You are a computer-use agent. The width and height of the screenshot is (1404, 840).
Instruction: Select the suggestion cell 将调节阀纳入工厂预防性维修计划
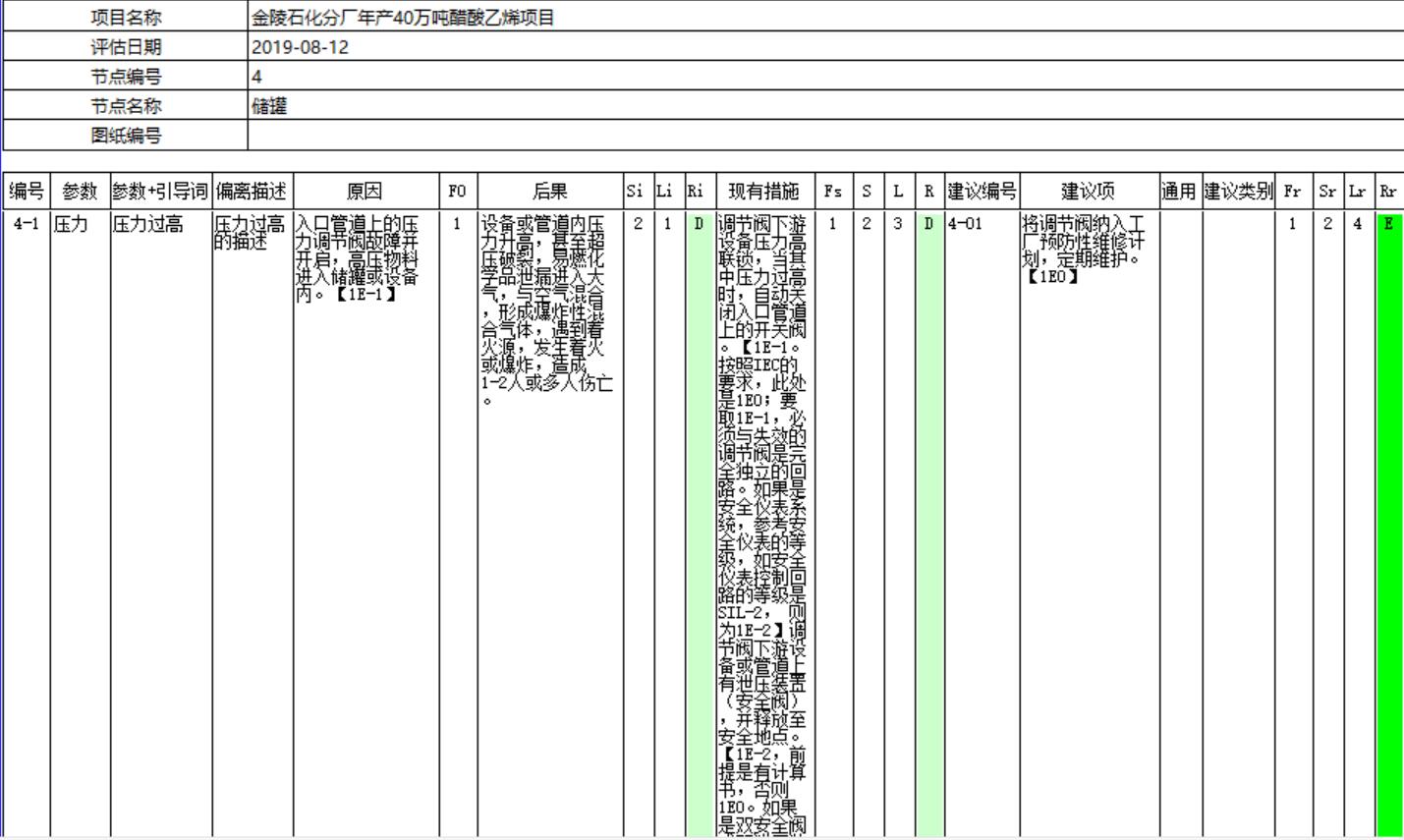point(1089,523)
